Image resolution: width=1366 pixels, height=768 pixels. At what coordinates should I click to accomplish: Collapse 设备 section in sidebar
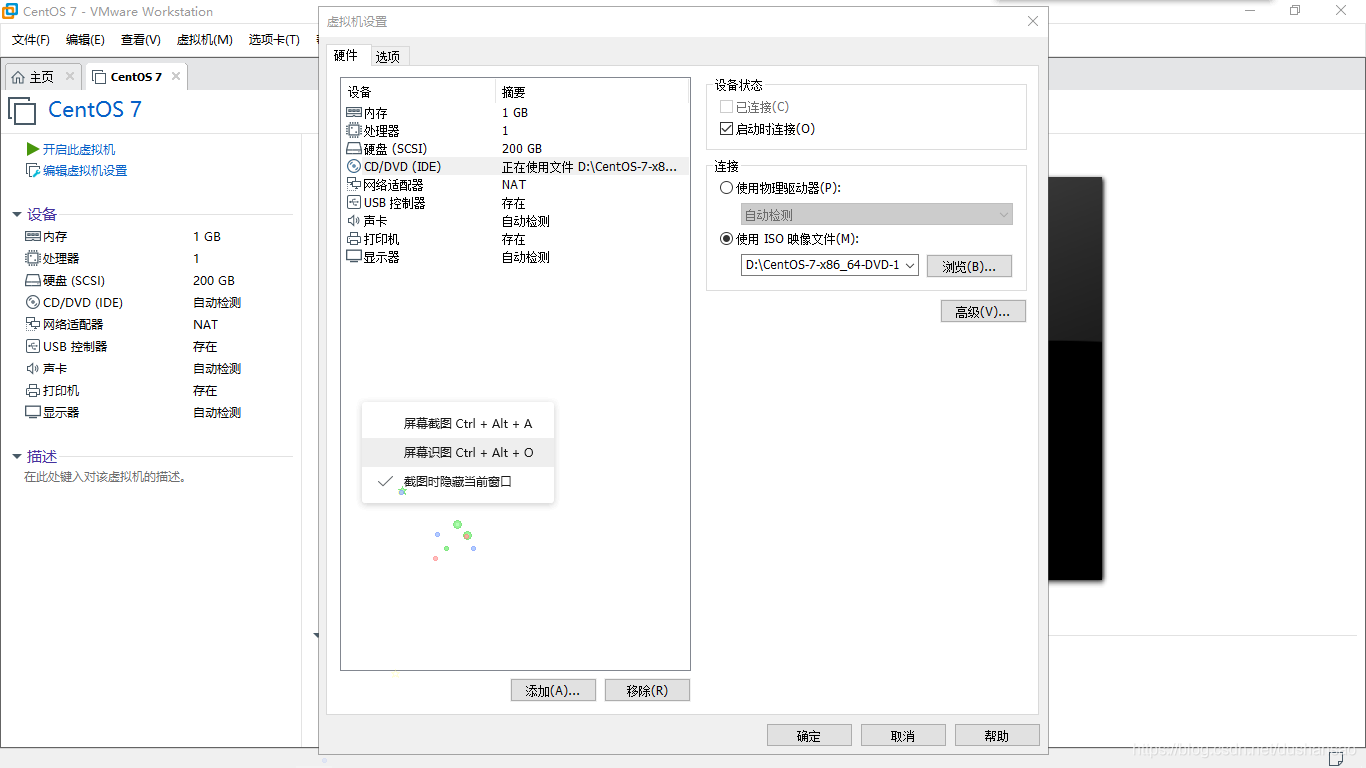coord(17,215)
